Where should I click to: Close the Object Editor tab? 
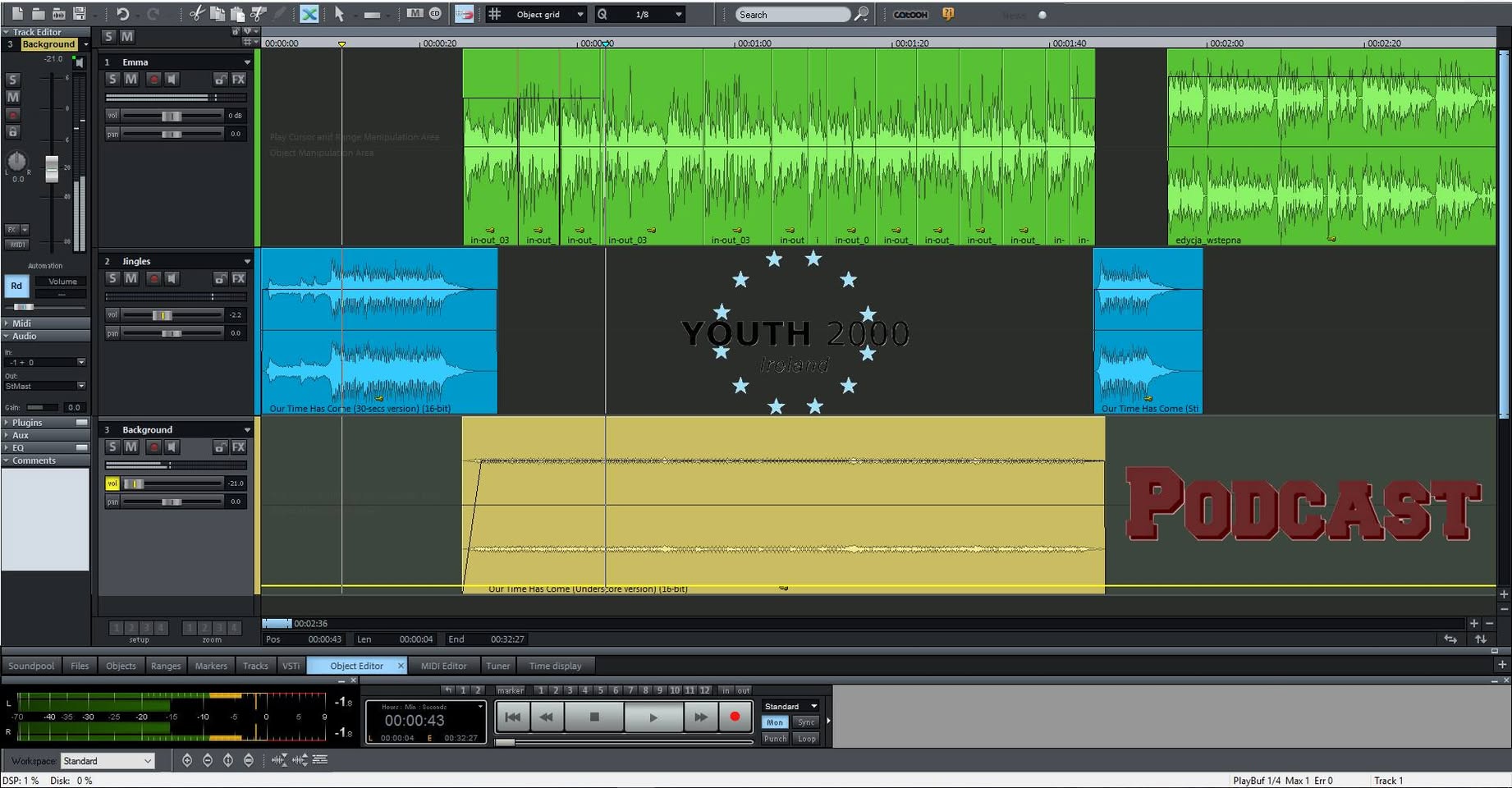click(401, 666)
